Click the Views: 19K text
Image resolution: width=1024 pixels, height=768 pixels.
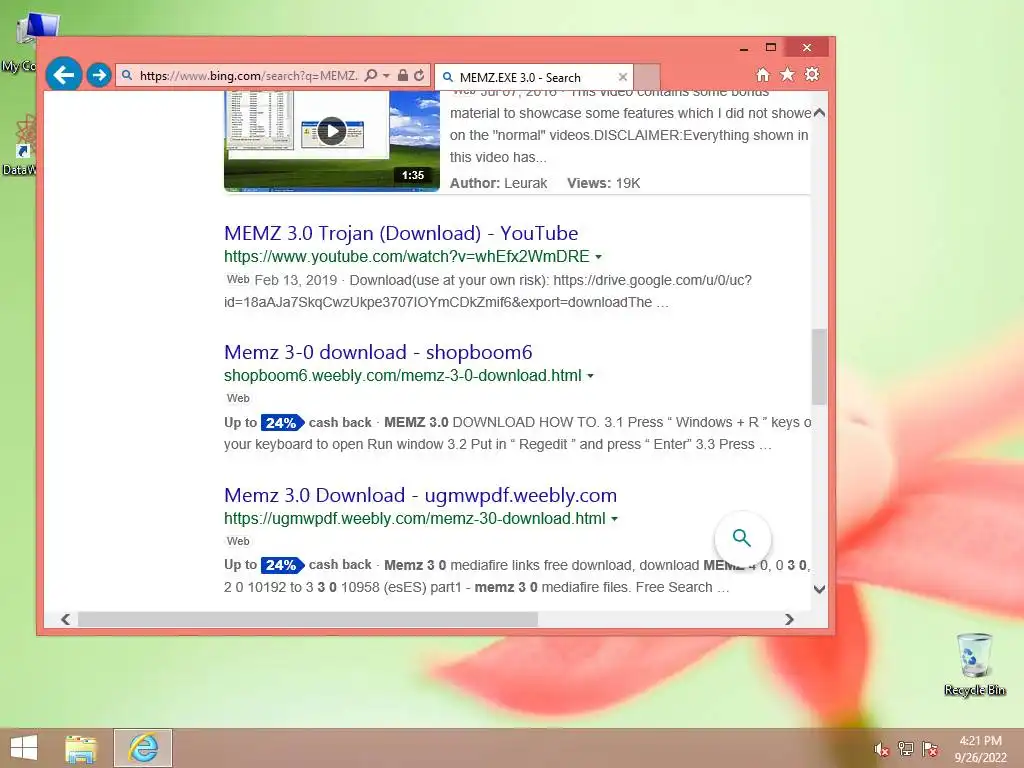(x=603, y=184)
